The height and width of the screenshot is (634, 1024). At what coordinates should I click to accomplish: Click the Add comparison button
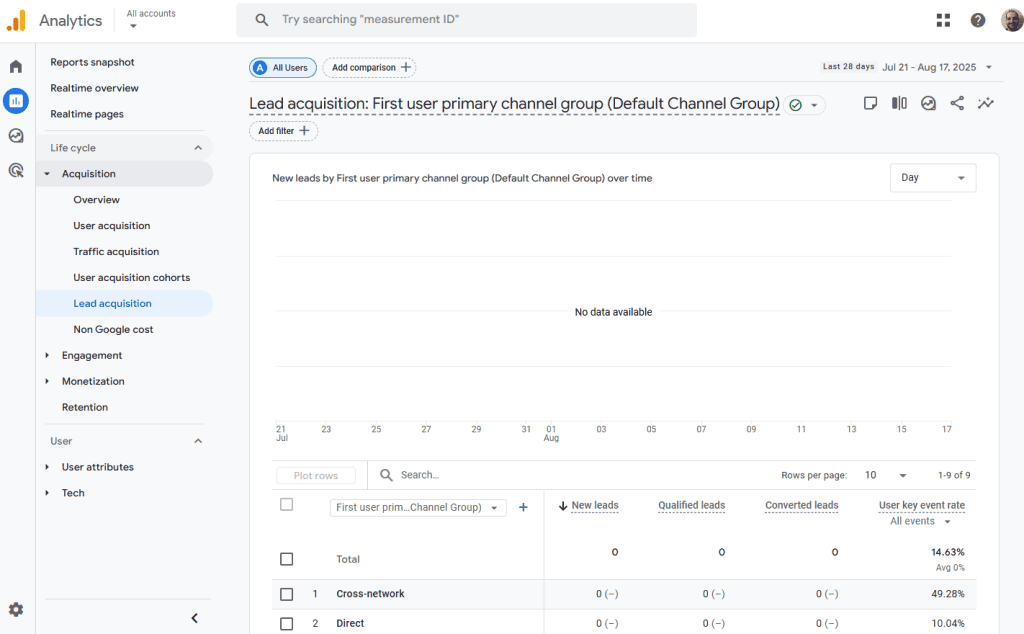[x=370, y=68]
